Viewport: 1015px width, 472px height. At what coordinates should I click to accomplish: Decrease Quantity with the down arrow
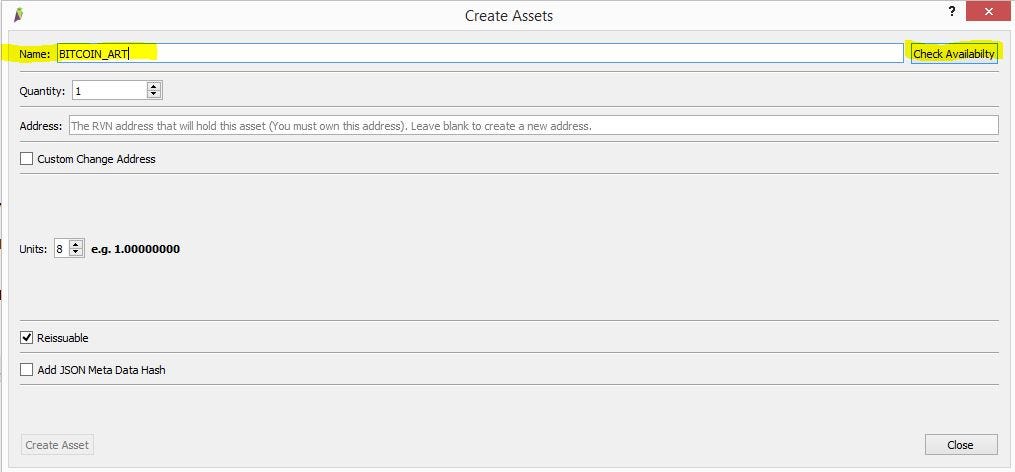(x=153, y=95)
